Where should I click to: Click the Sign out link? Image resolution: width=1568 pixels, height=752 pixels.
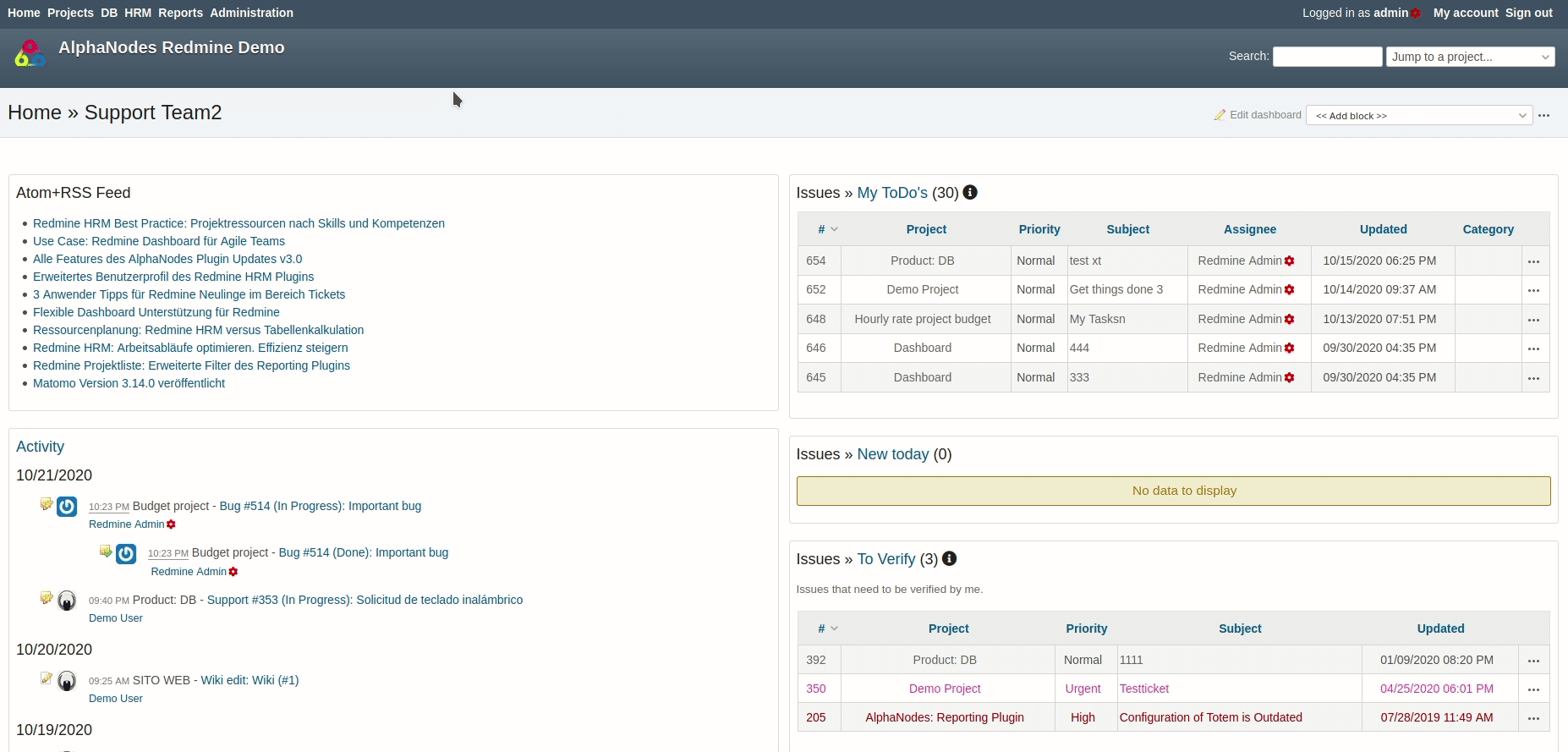(1528, 13)
